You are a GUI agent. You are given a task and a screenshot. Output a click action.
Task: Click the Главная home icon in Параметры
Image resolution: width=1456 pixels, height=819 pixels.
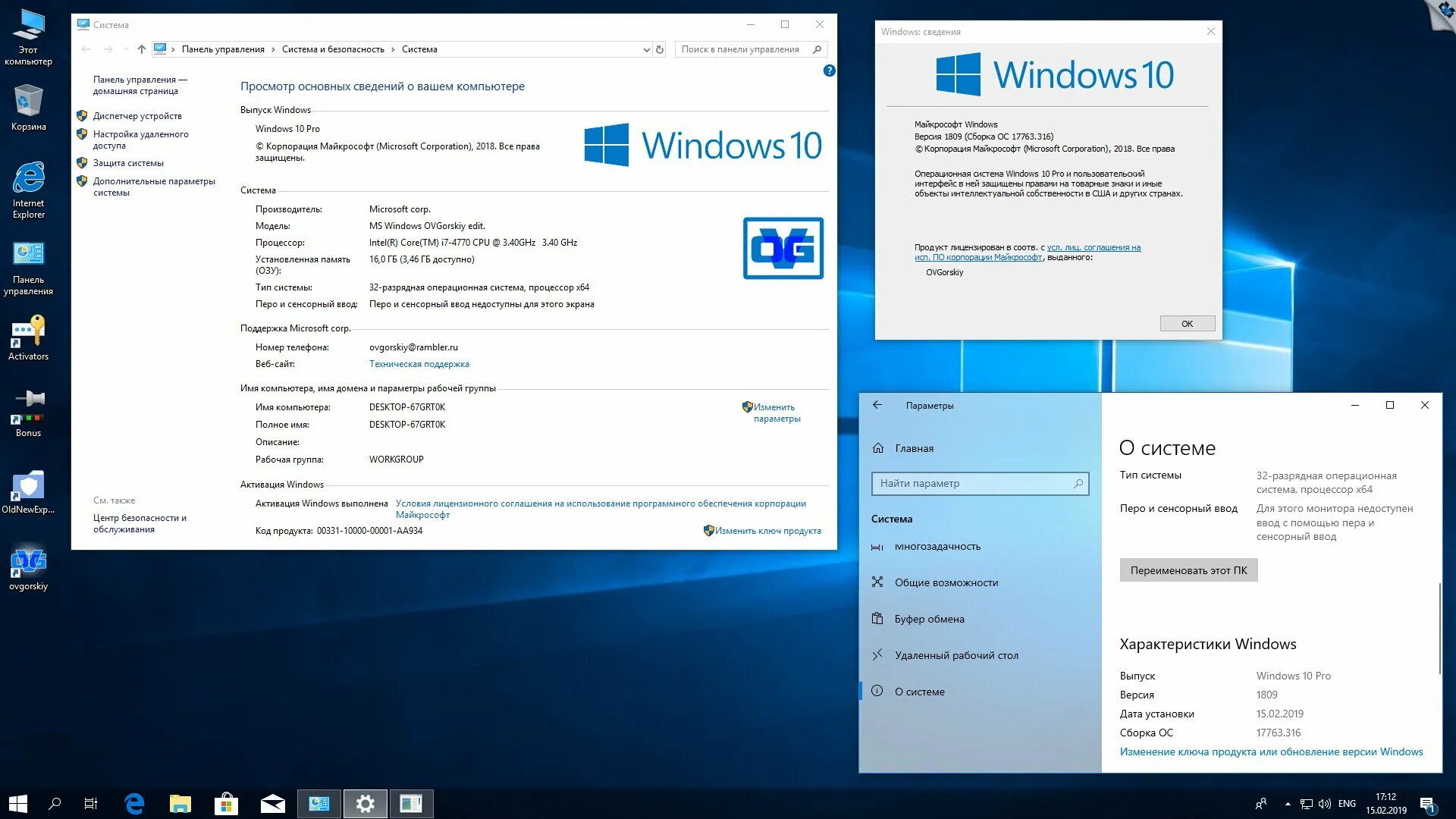click(x=878, y=448)
